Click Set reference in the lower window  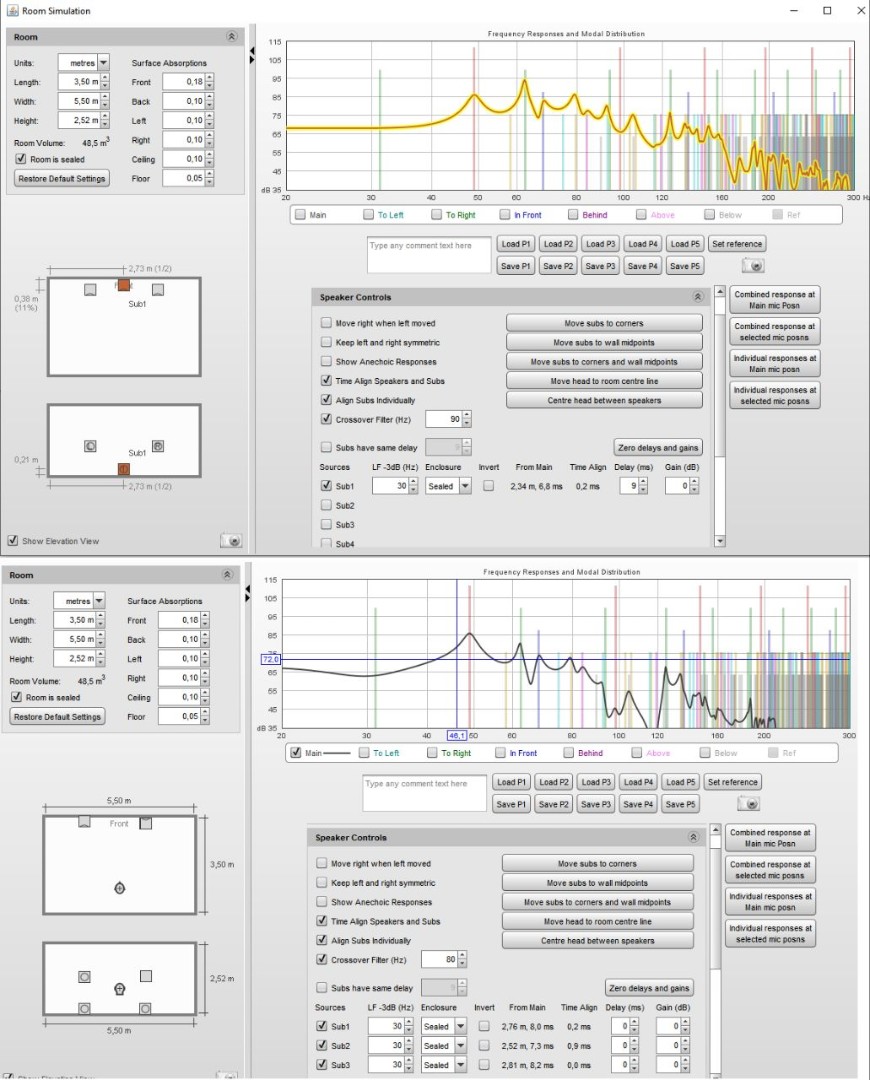pyautogui.click(x=732, y=782)
